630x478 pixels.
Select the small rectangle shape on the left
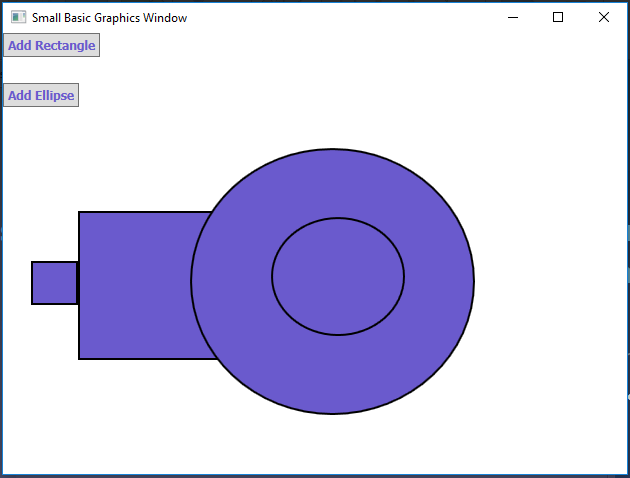55,283
